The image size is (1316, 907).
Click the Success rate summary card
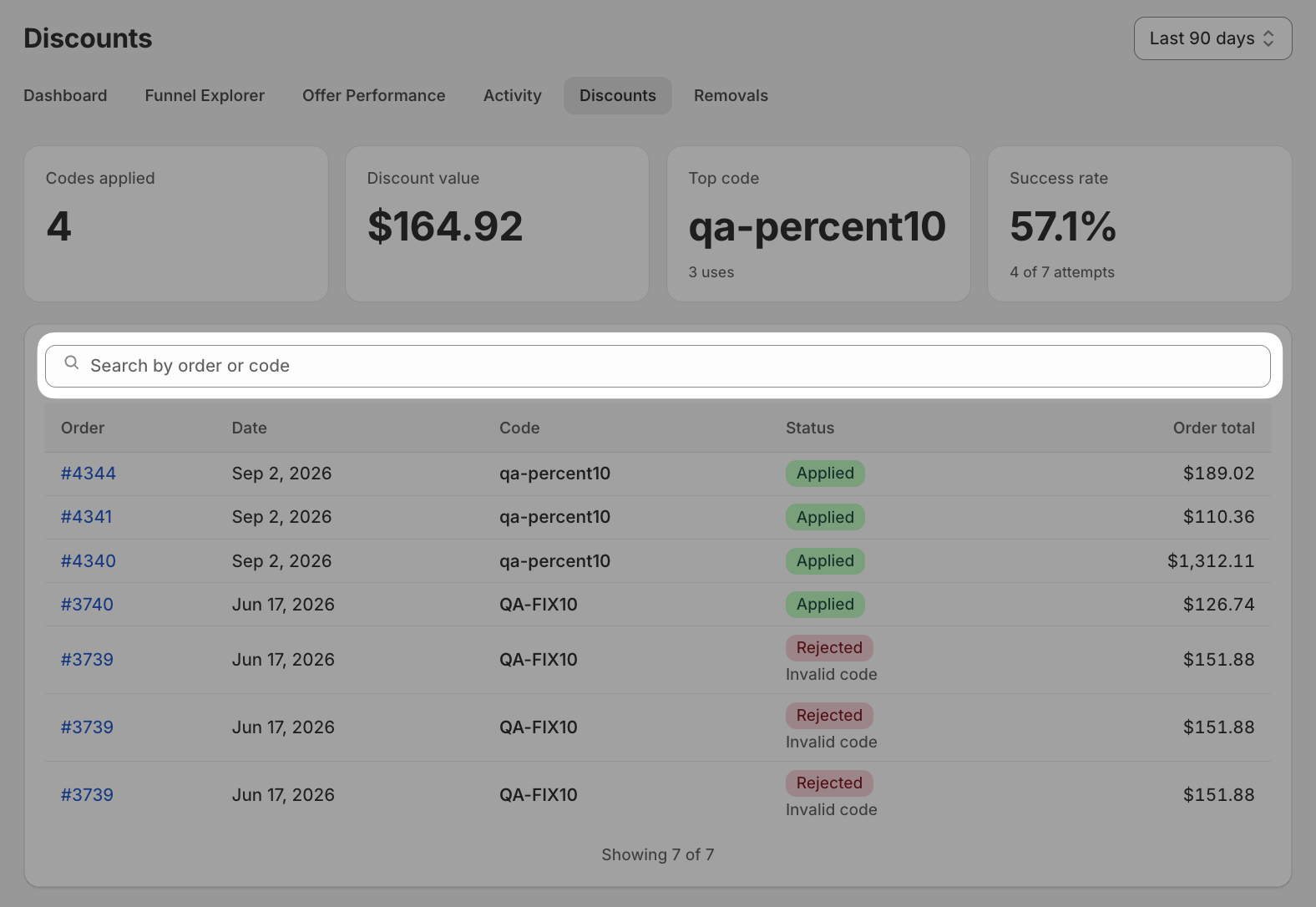(1140, 224)
